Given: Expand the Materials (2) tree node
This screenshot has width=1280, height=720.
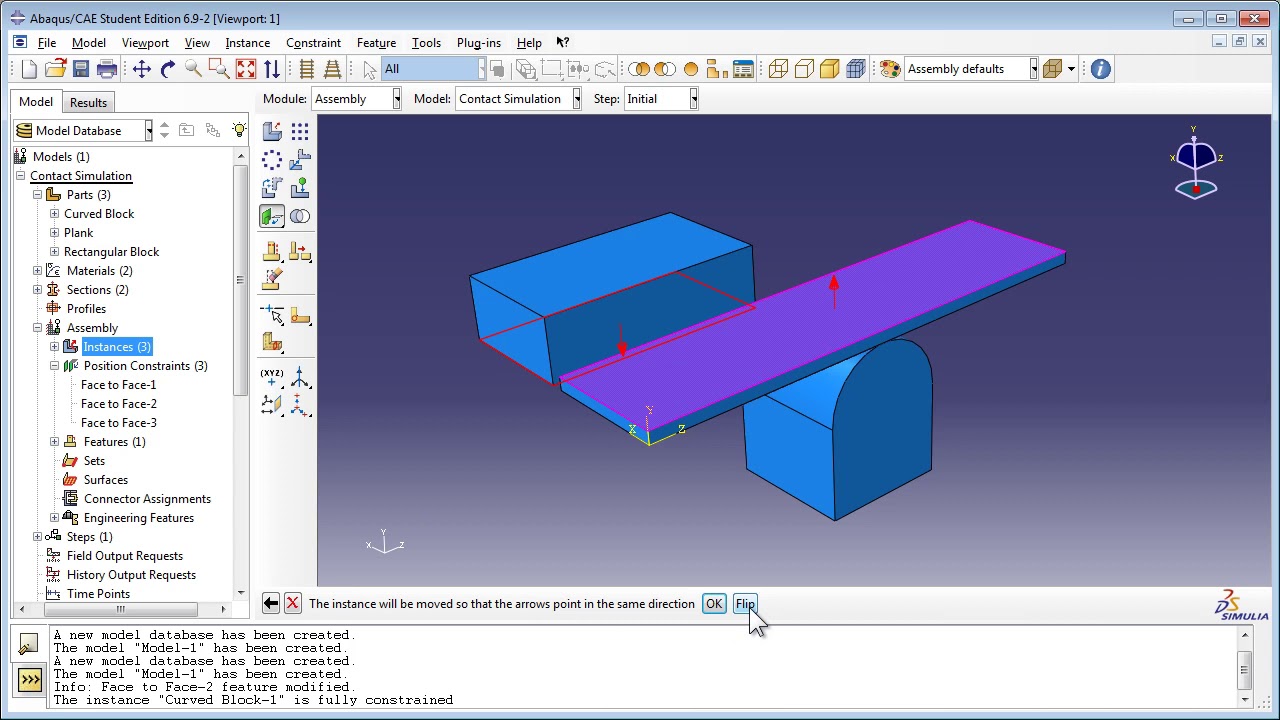Looking at the screenshot, I should coord(37,271).
